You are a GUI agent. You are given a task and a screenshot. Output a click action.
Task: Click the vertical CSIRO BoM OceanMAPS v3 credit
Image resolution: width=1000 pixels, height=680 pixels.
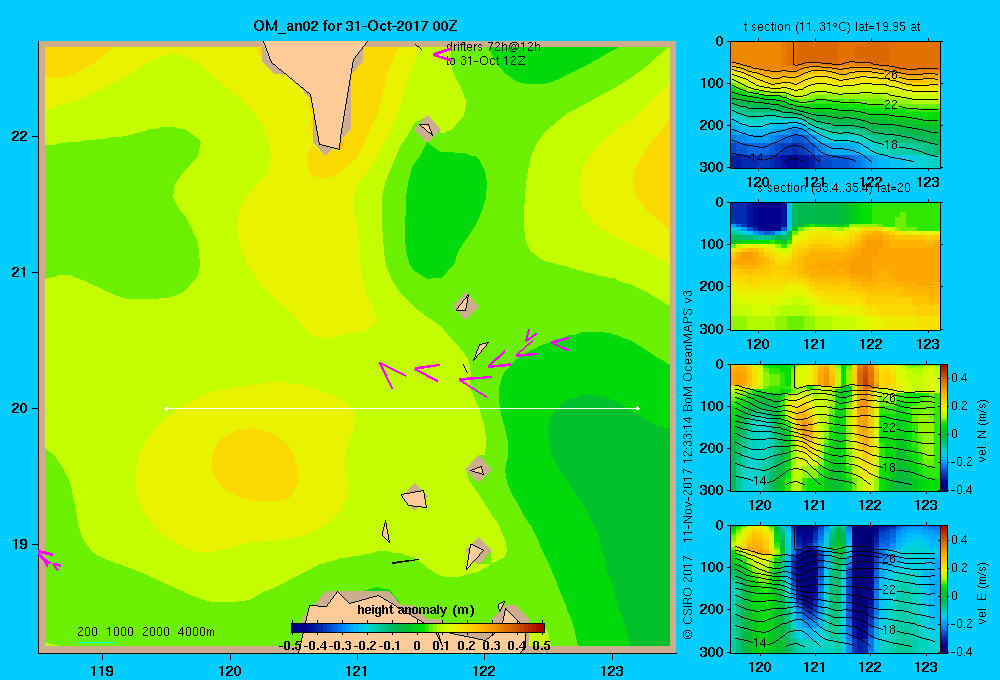point(688,464)
